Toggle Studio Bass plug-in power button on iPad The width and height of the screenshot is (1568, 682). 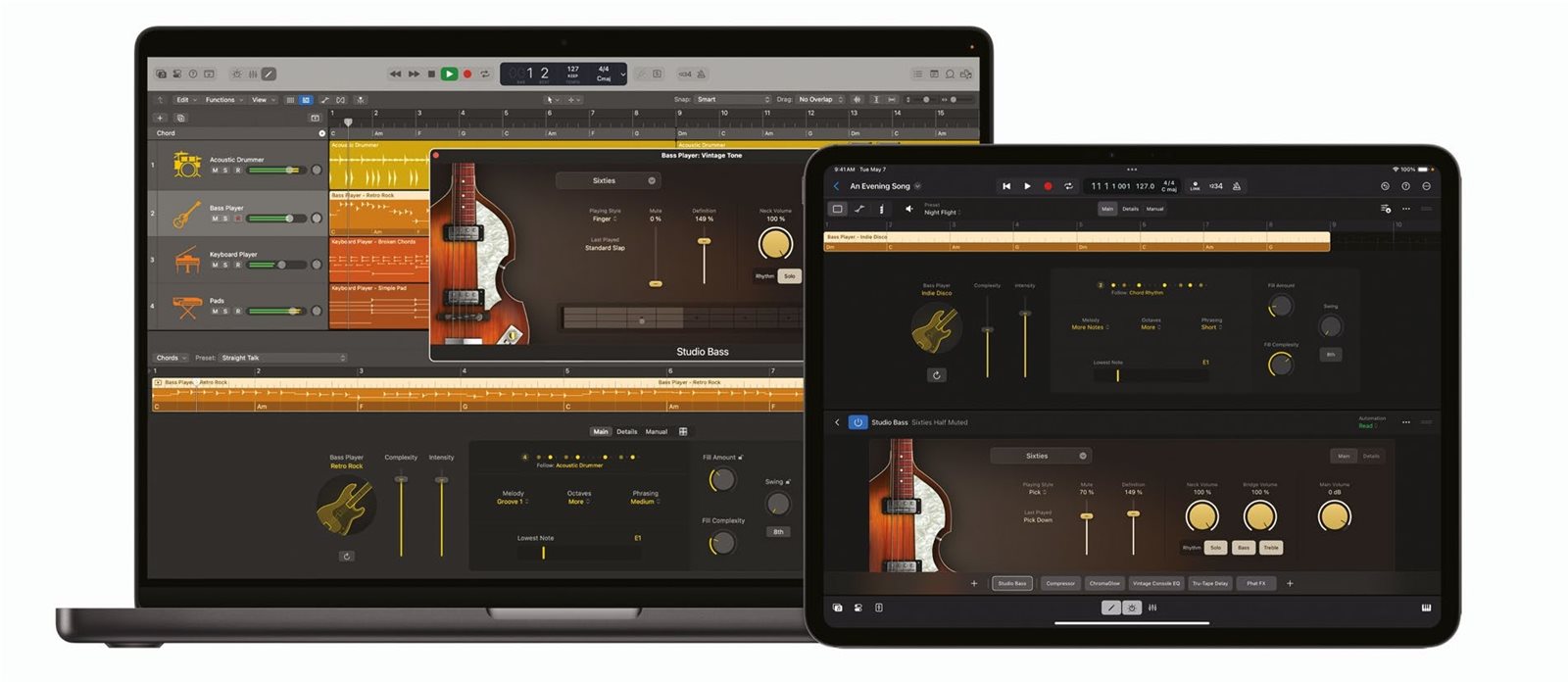[857, 422]
